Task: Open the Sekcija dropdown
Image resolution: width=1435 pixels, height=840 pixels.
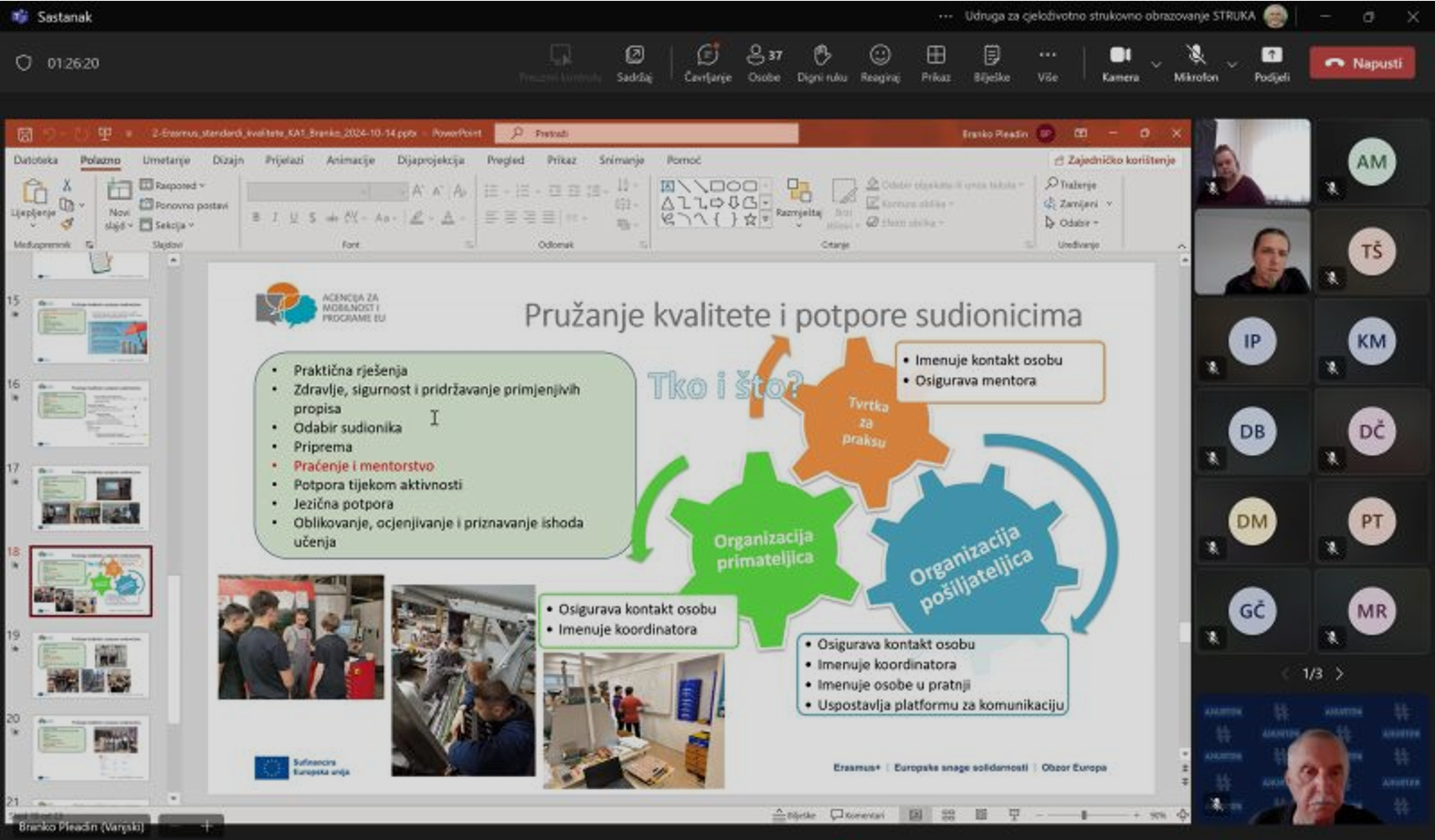Action: 168,224
